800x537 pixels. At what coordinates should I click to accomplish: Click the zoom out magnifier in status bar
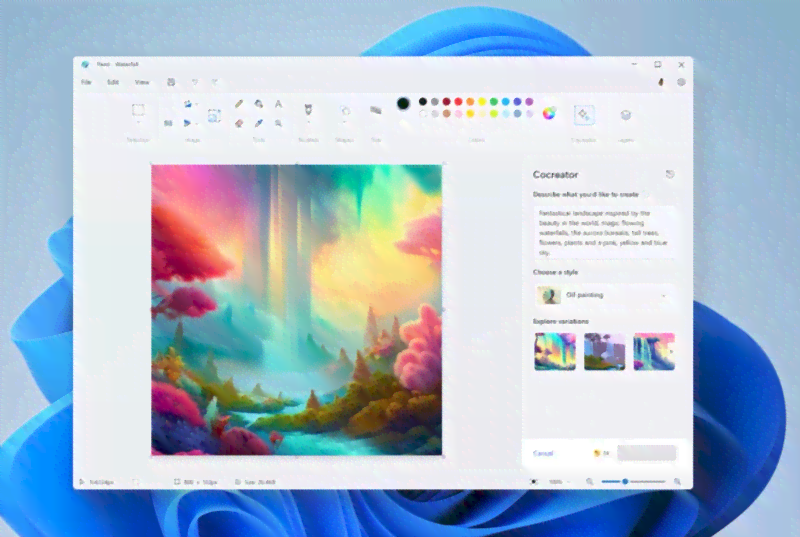[x=590, y=481]
